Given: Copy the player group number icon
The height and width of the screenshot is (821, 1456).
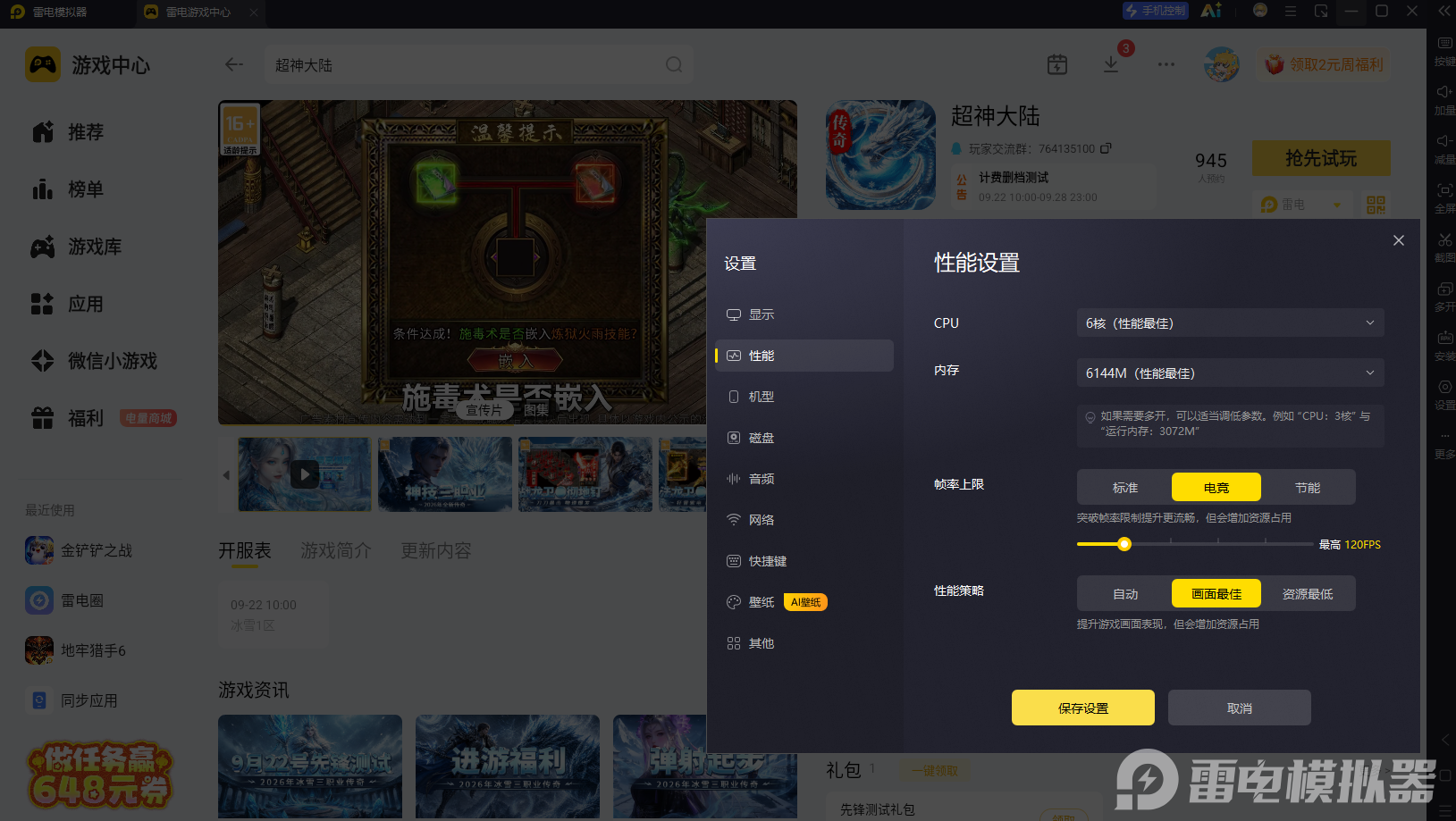Looking at the screenshot, I should [1107, 148].
